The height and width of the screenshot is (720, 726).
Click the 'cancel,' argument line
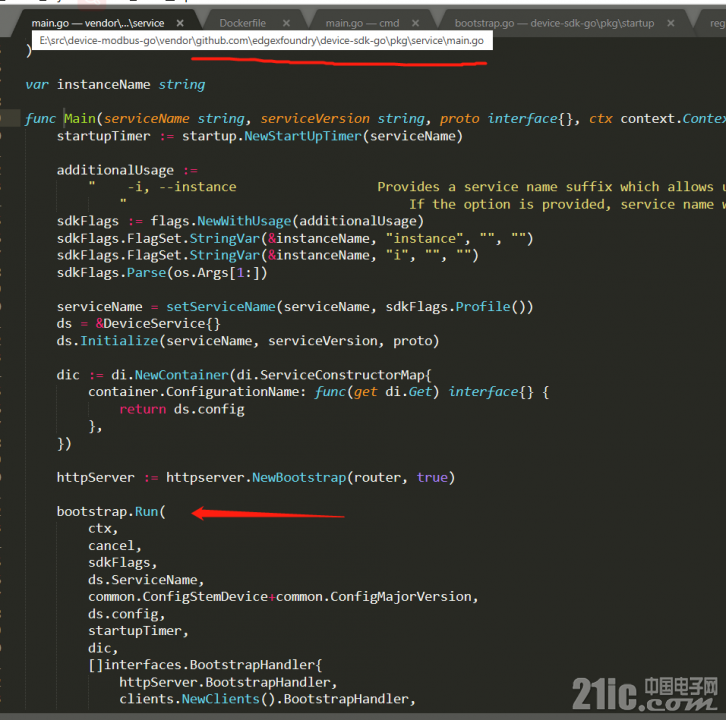click(x=115, y=546)
